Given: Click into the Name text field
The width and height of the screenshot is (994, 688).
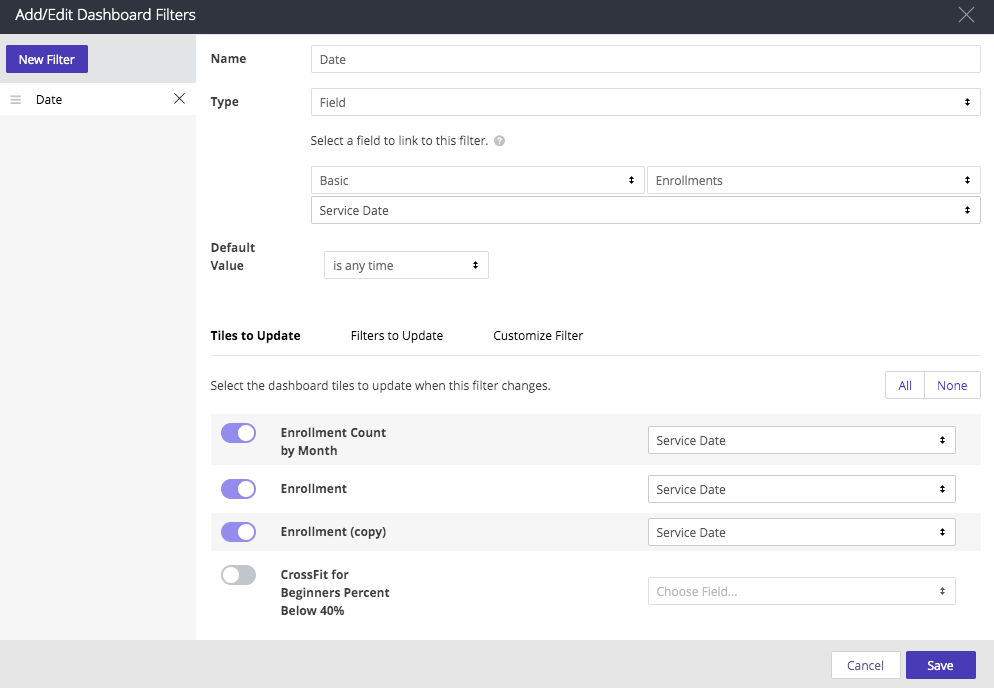Looking at the screenshot, I should click(645, 59).
